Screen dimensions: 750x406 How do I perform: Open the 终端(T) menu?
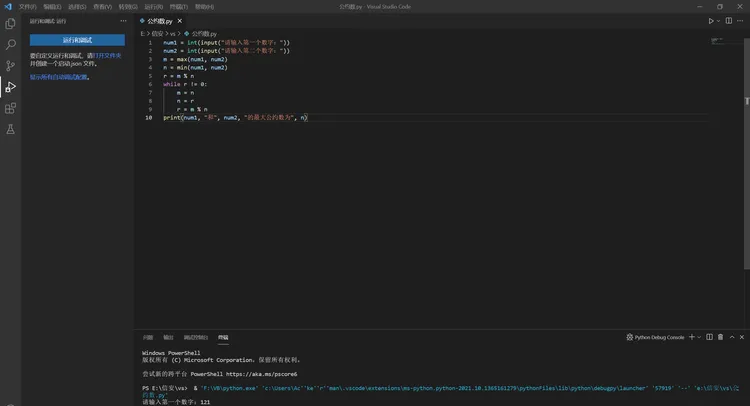178,7
